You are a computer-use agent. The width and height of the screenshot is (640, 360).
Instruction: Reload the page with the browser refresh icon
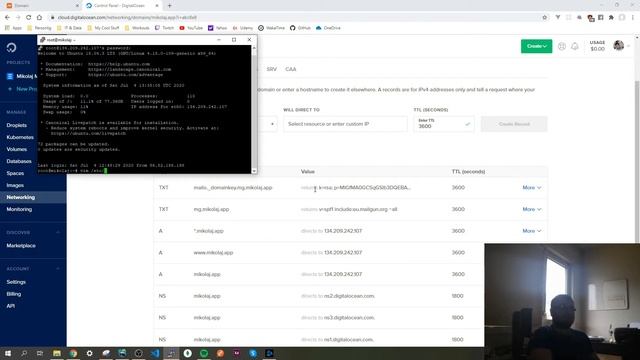(29, 18)
